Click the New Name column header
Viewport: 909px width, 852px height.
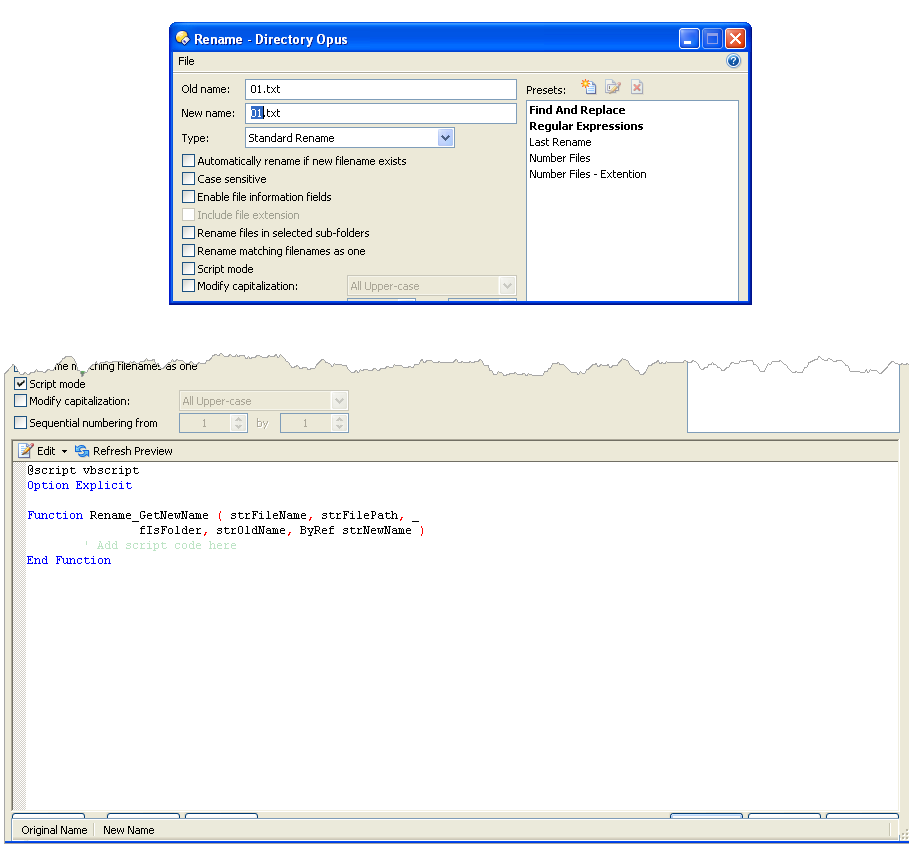pos(129,830)
